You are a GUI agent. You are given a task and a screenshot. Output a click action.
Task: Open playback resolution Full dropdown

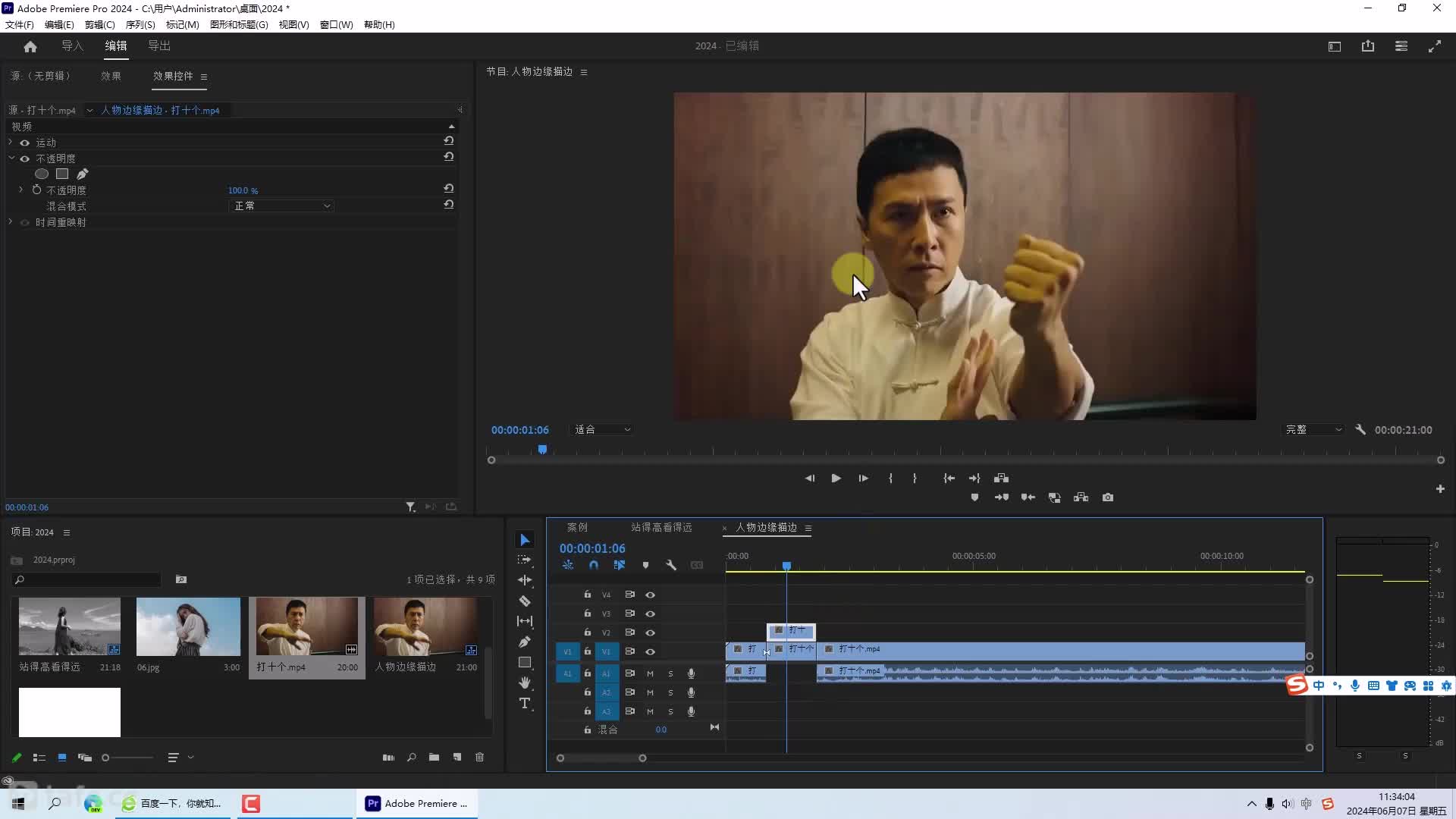click(1313, 429)
